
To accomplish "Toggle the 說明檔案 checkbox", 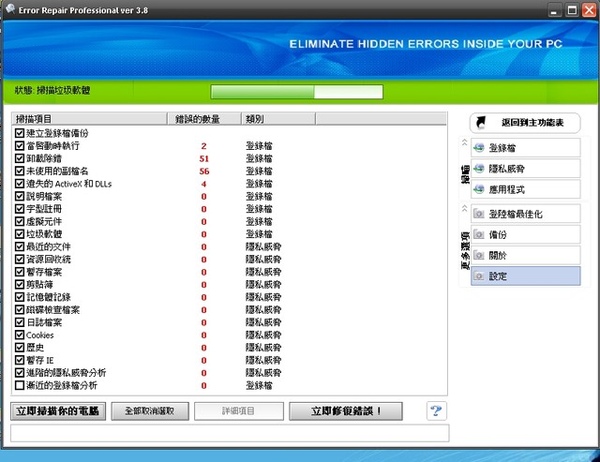I will 20,196.
